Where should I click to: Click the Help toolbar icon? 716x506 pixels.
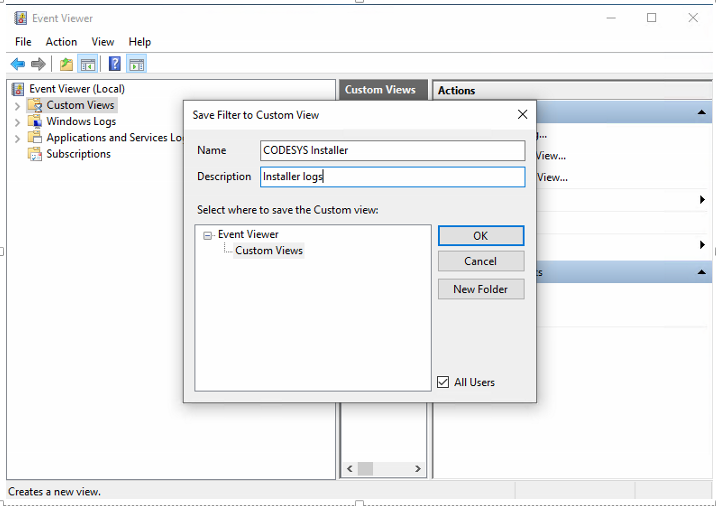(x=115, y=64)
